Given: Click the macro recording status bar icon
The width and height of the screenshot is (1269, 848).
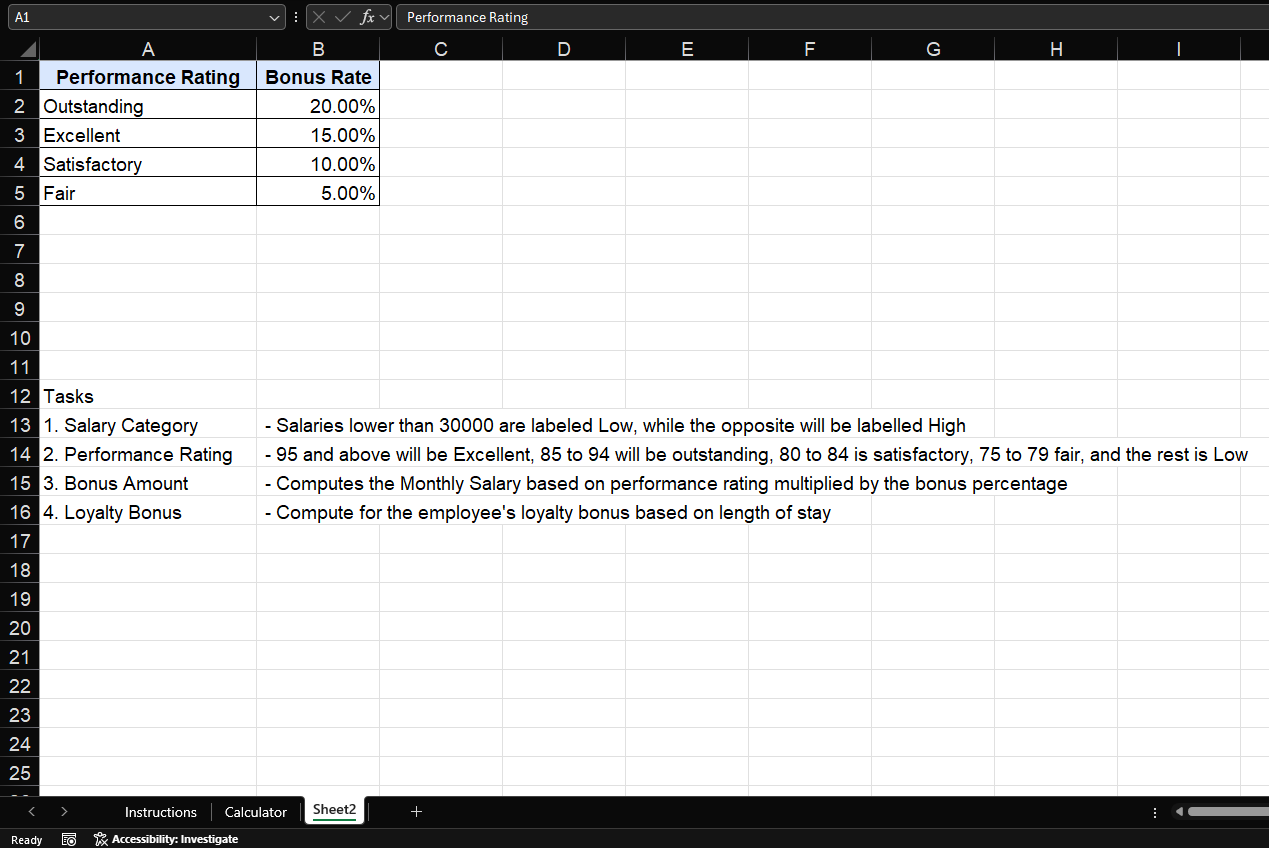Looking at the screenshot, I should 69,839.
